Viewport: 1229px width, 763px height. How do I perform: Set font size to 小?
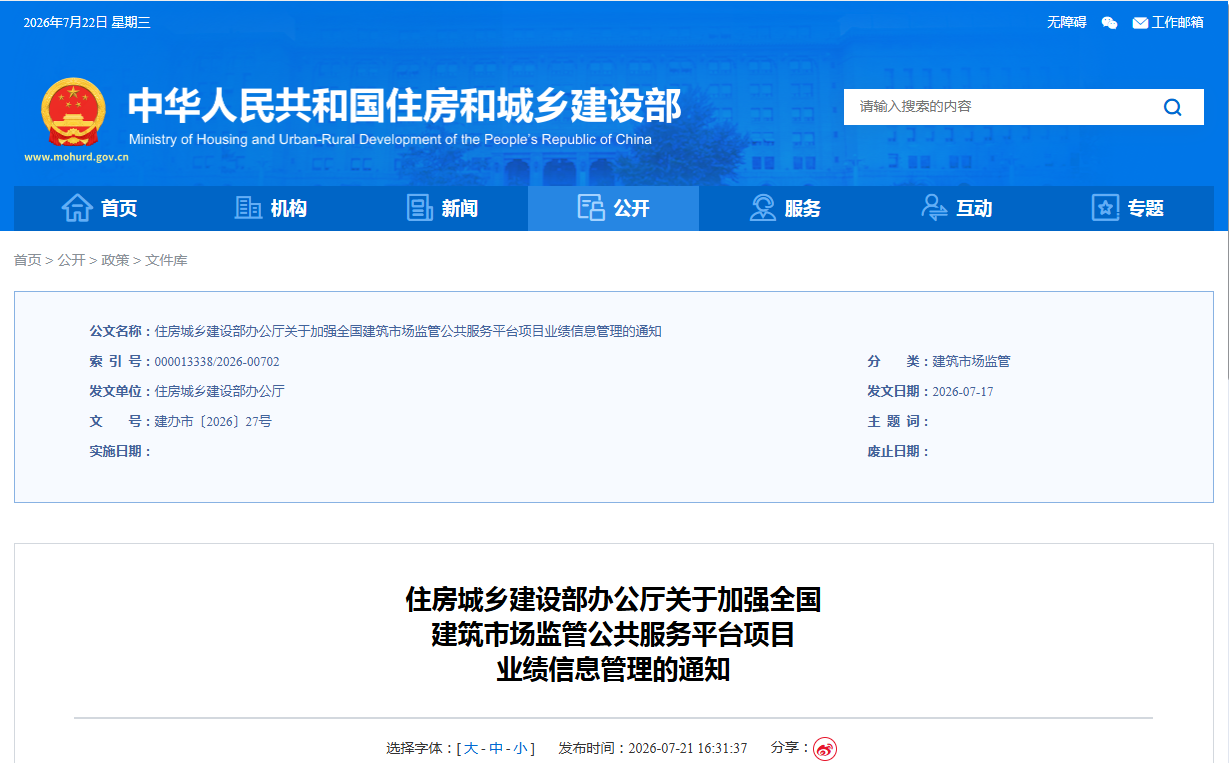point(520,748)
